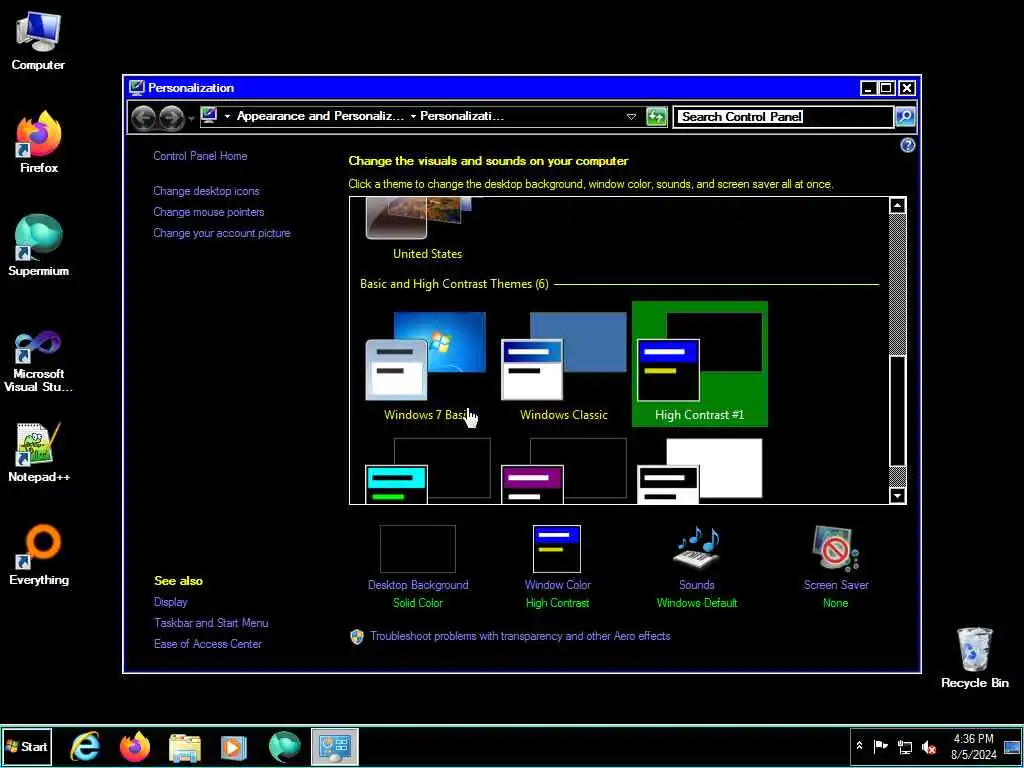1024x768 pixels.
Task: Open Taskbar and Start Menu link
Action: pos(211,622)
